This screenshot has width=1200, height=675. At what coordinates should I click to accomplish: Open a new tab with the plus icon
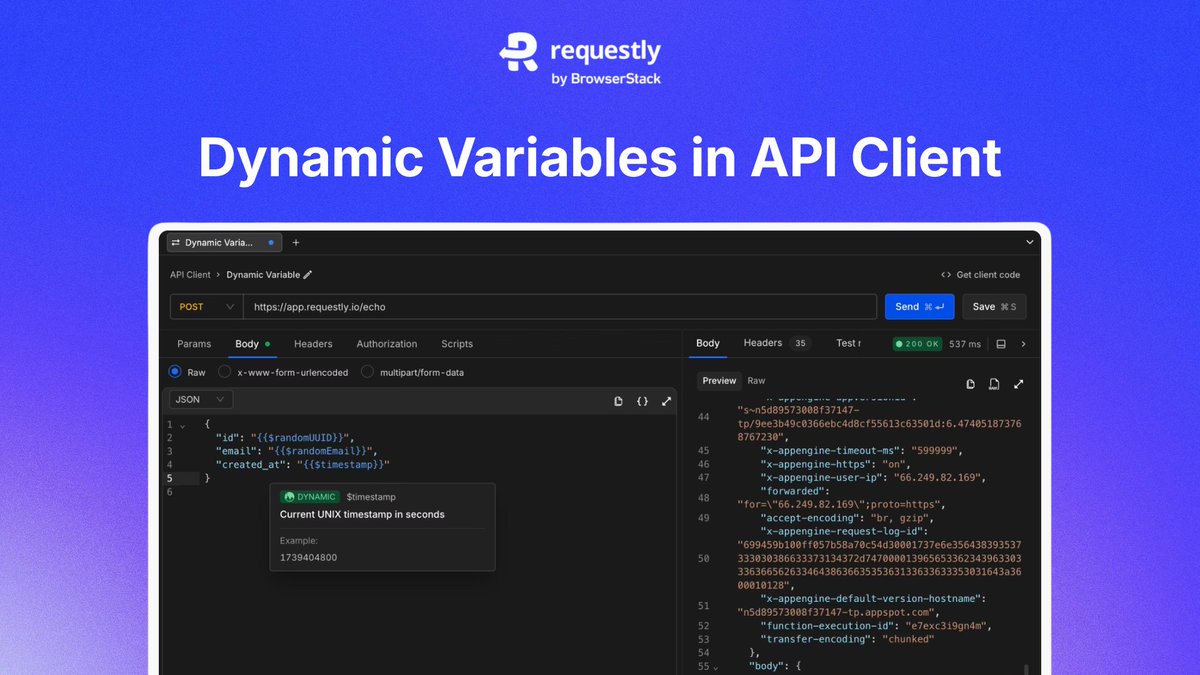(295, 243)
